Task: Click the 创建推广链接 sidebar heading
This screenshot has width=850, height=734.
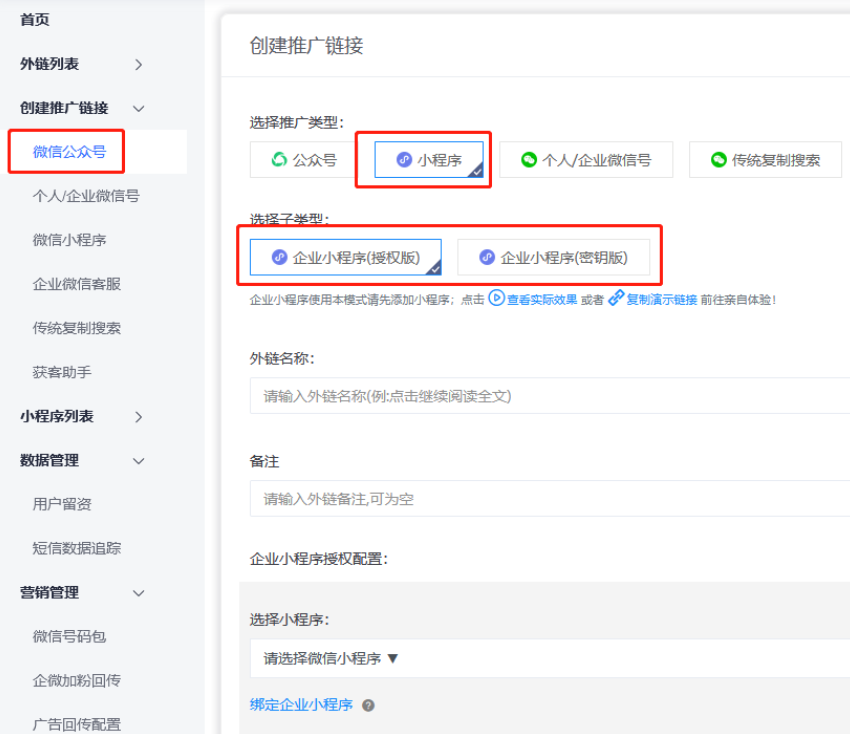Action: pos(64,108)
